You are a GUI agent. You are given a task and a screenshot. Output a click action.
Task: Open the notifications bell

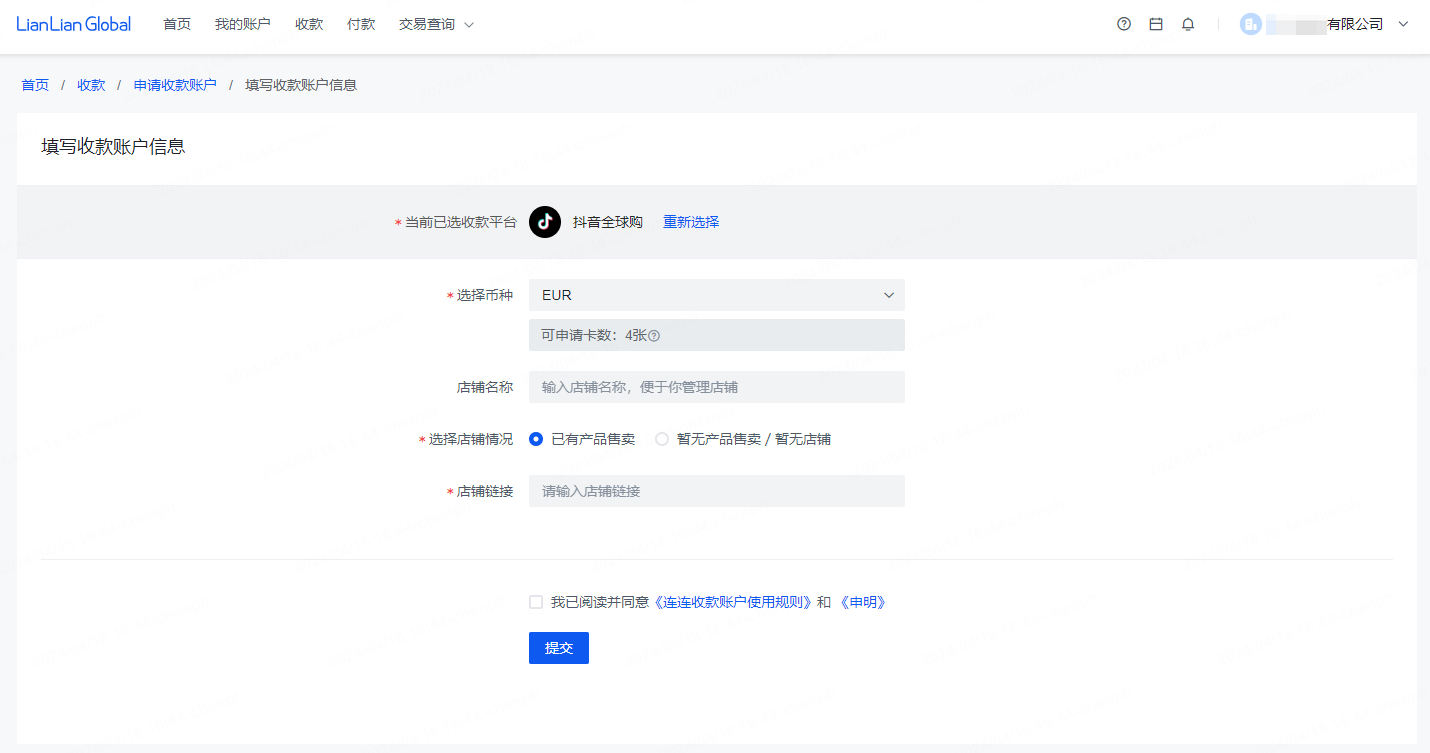1188,24
